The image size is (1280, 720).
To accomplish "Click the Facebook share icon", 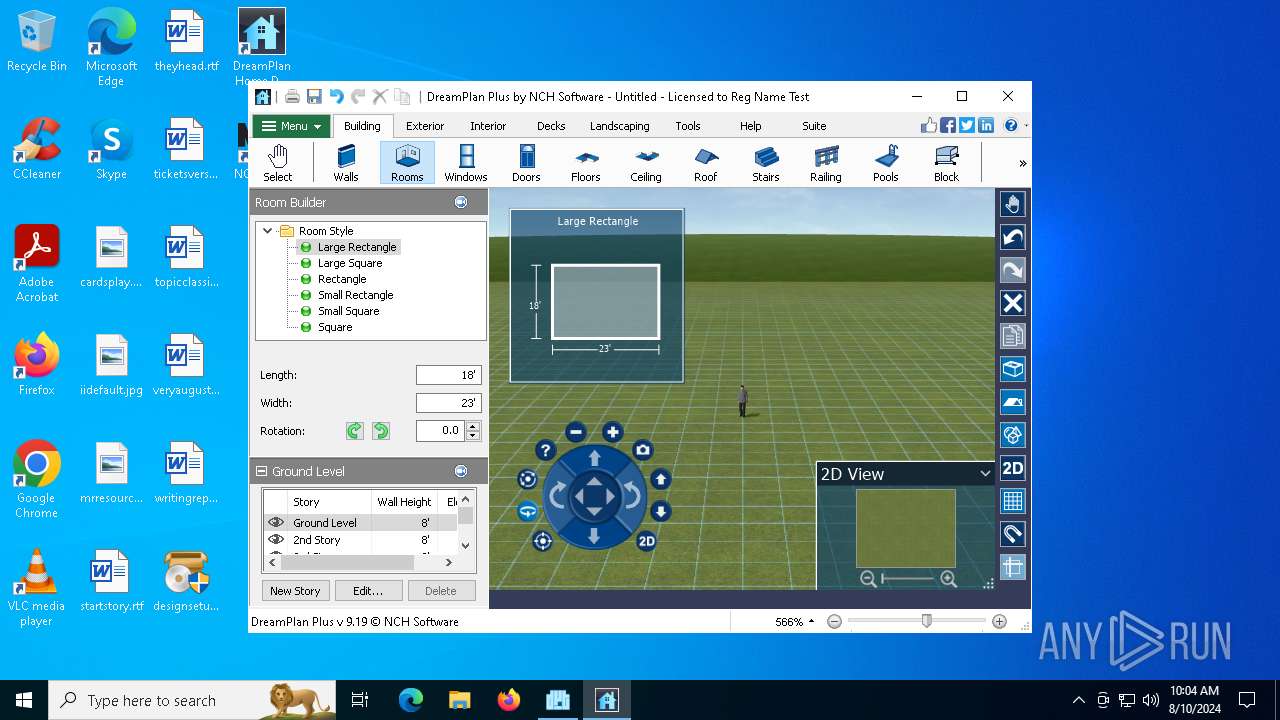I will pyautogui.click(x=948, y=125).
